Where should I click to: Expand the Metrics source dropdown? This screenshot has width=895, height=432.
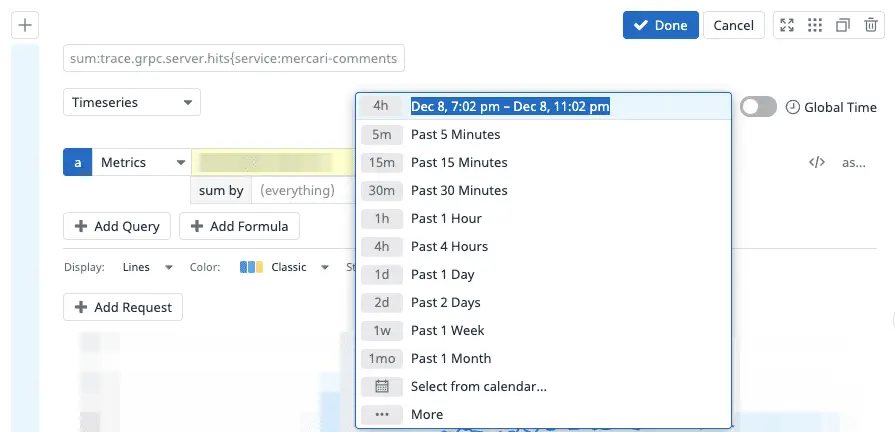[141, 162]
